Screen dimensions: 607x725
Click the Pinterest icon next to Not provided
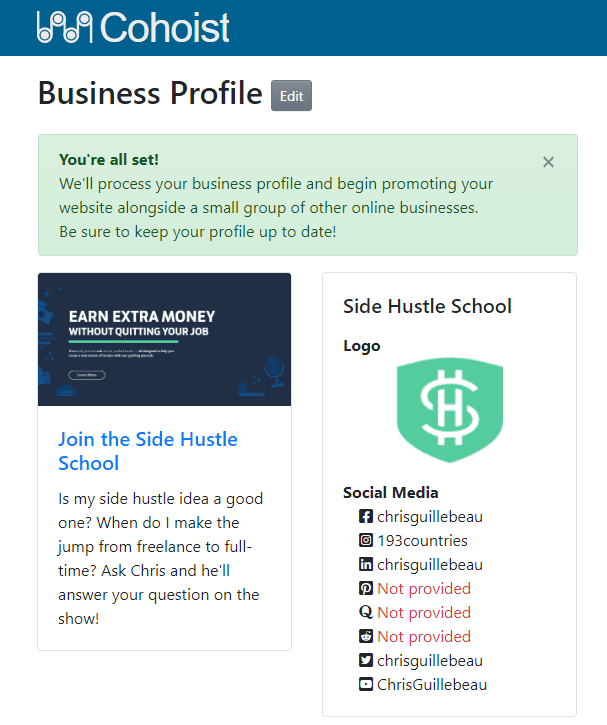pos(366,588)
